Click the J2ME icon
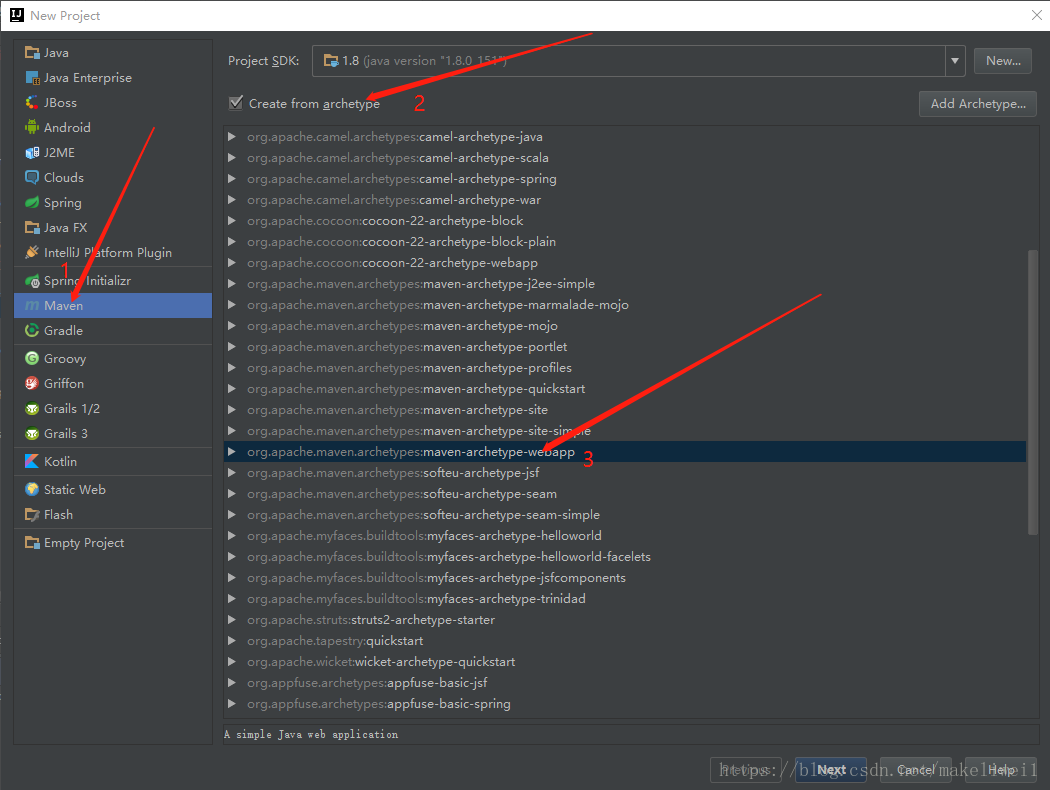The width and height of the screenshot is (1050, 790). 31,153
